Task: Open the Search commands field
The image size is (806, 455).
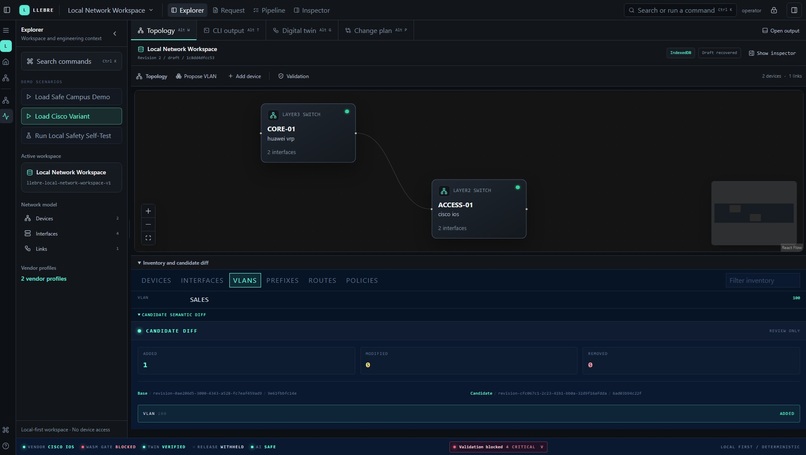Action: pyautogui.click(x=71, y=61)
